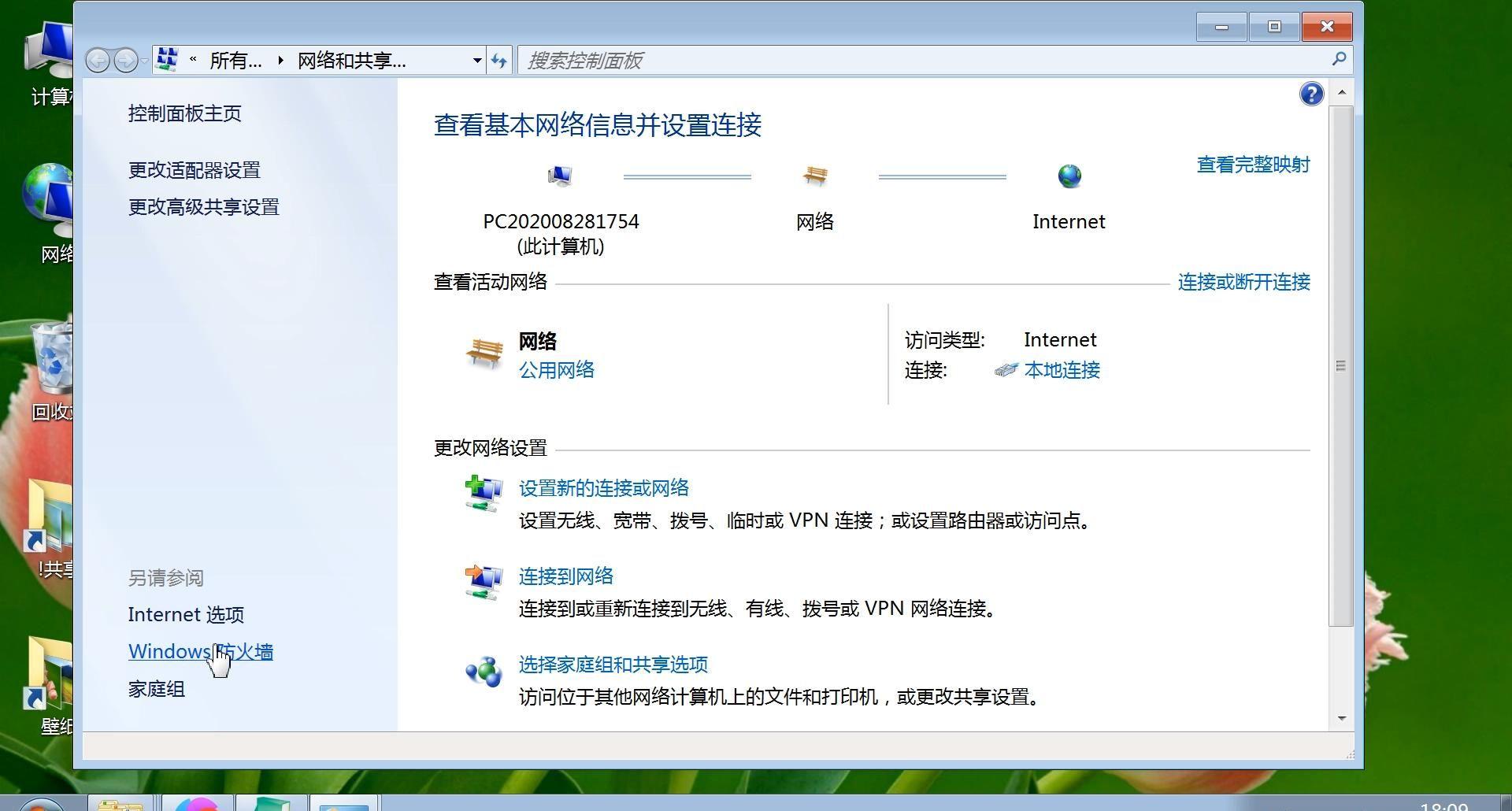Click the bench network icon in the map
The image size is (1512, 811).
[815, 176]
